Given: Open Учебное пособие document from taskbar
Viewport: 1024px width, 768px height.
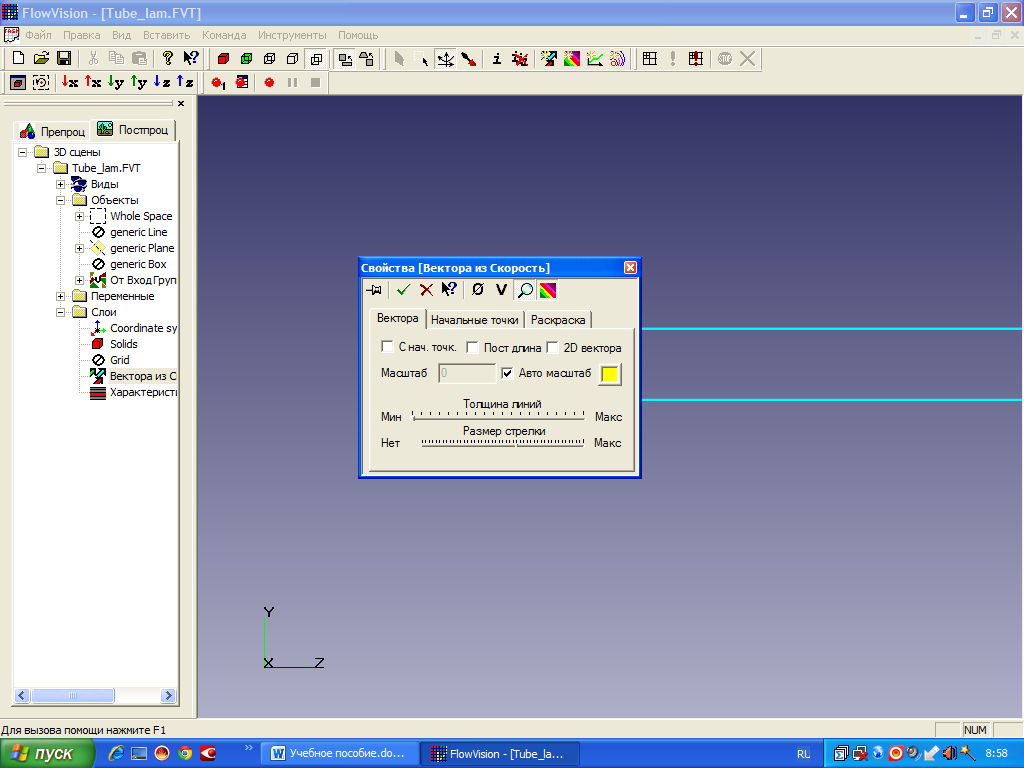Looking at the screenshot, I should point(338,754).
